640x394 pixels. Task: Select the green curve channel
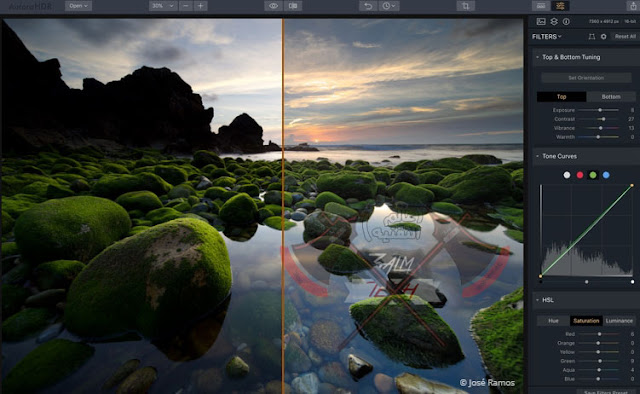(593, 175)
